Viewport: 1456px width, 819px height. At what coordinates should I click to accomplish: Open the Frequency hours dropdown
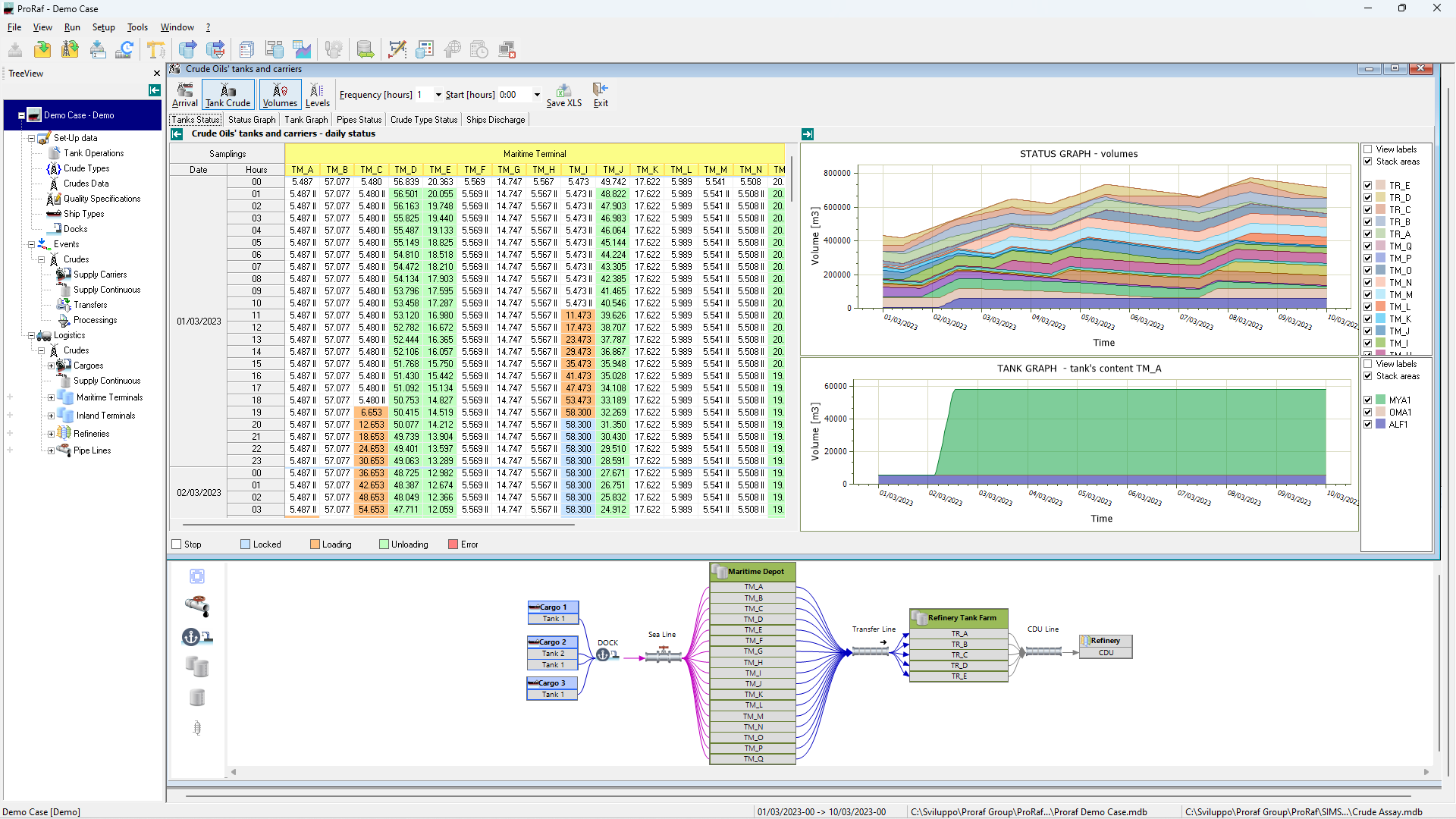tap(438, 95)
